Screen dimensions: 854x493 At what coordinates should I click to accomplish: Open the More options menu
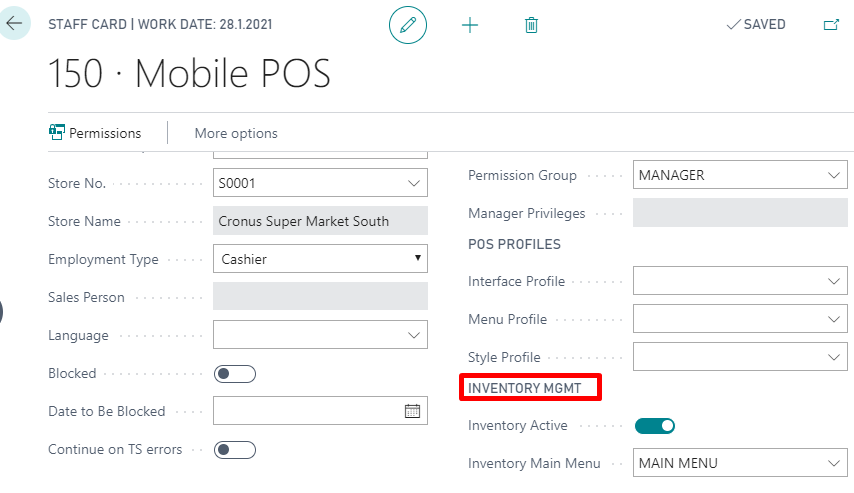click(x=236, y=133)
